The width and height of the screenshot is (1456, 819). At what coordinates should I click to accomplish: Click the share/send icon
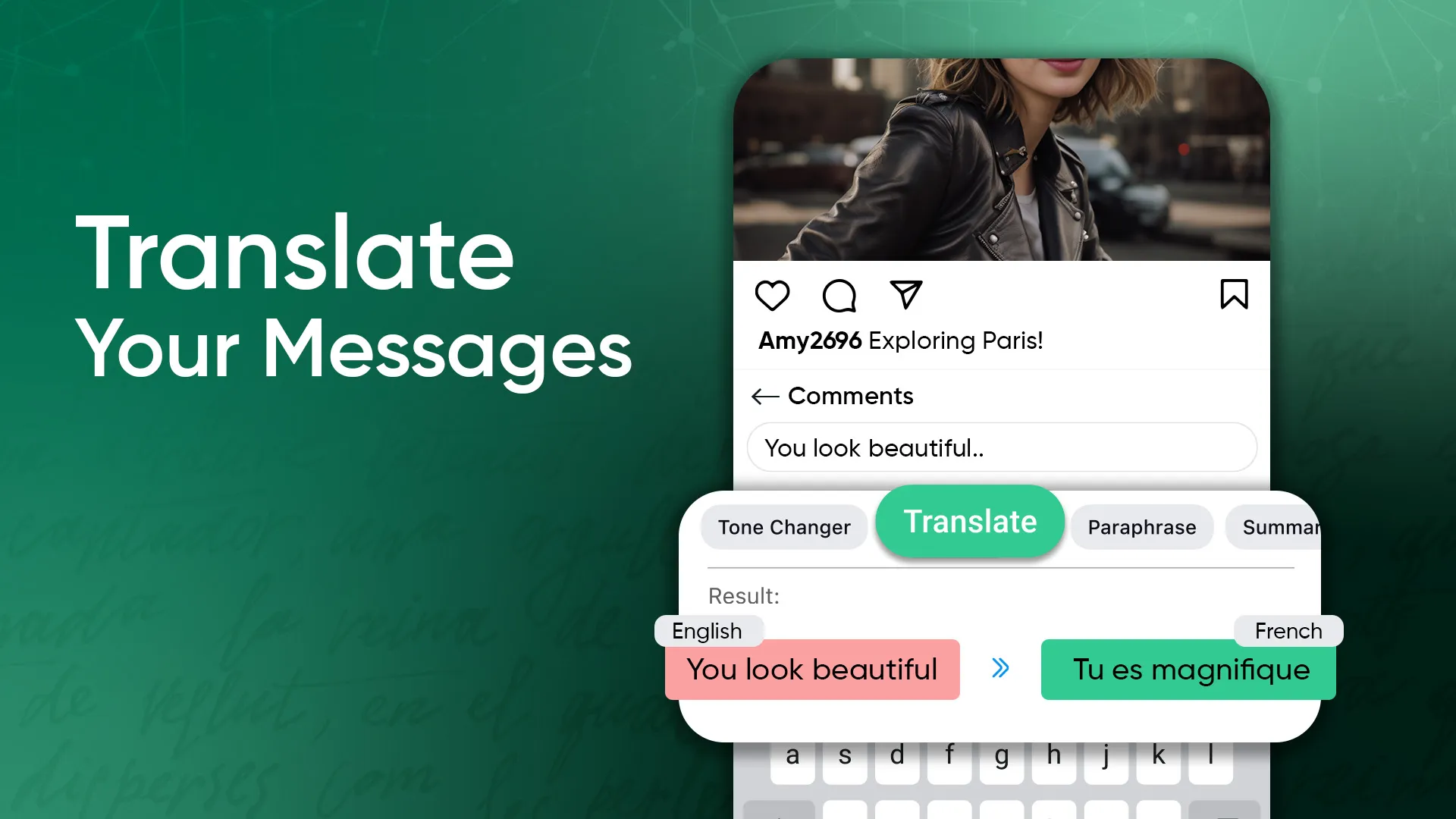905,295
